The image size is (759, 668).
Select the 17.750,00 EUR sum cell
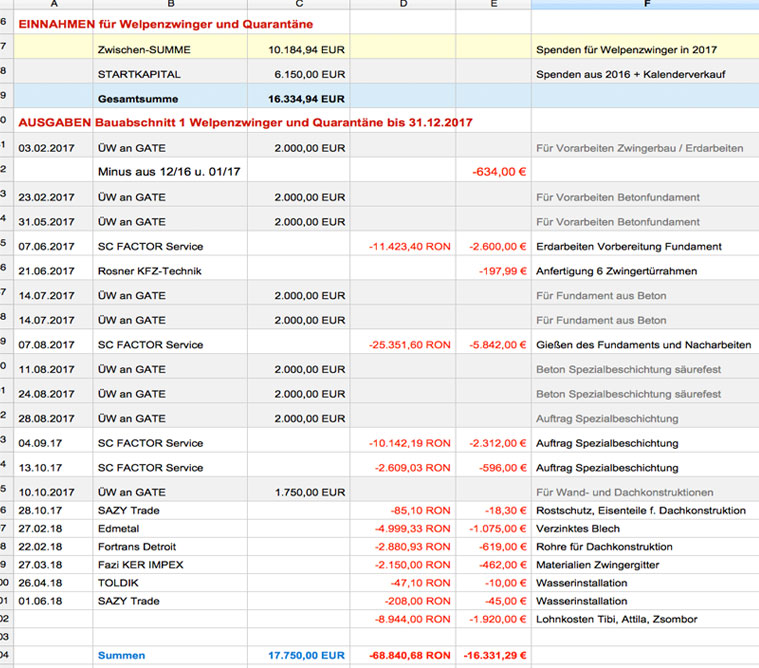point(299,655)
